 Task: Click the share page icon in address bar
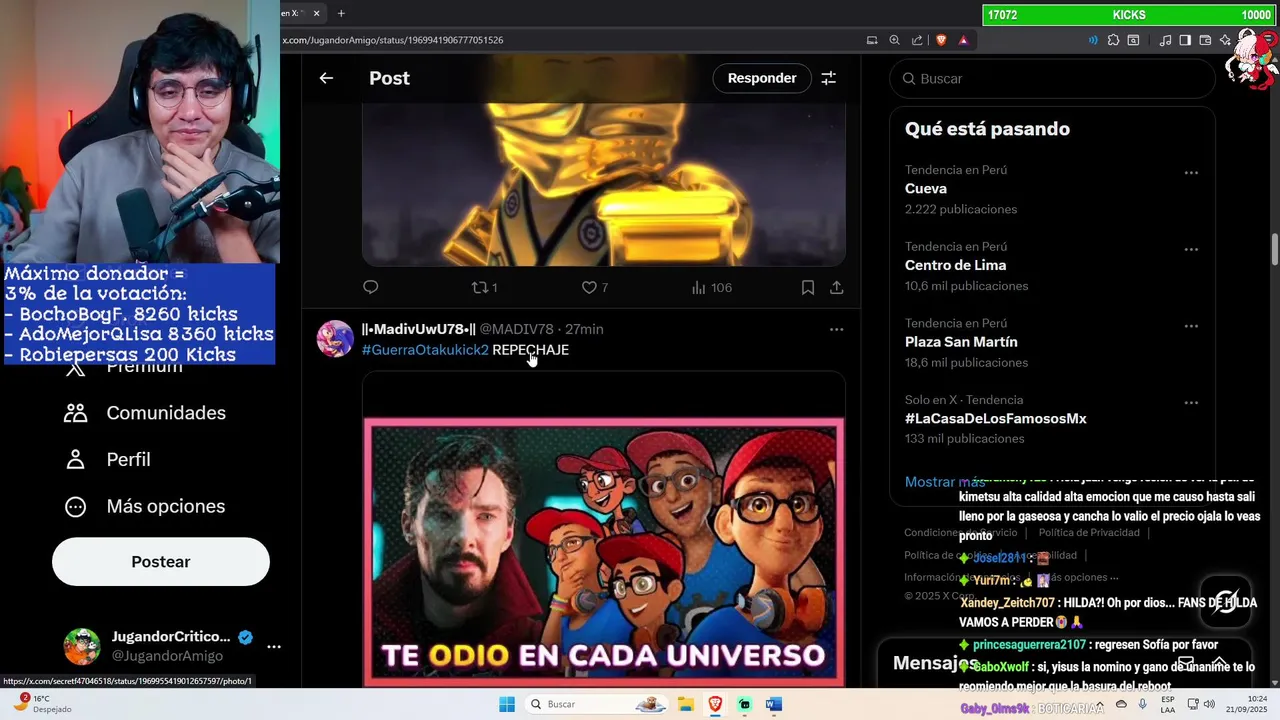click(917, 40)
